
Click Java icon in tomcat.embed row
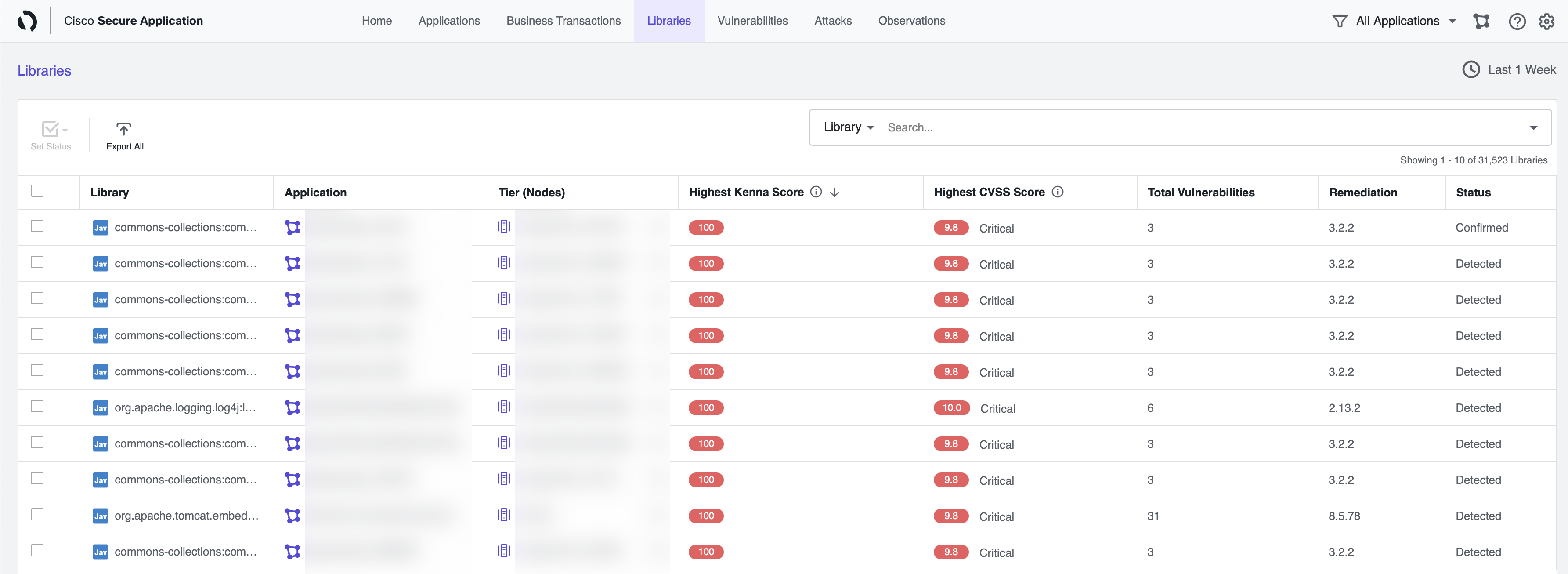101,516
